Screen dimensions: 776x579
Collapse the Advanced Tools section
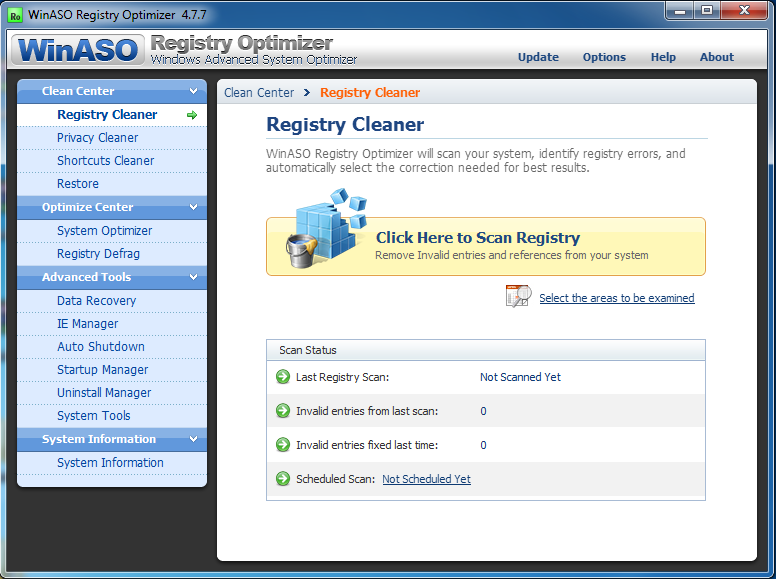(194, 277)
